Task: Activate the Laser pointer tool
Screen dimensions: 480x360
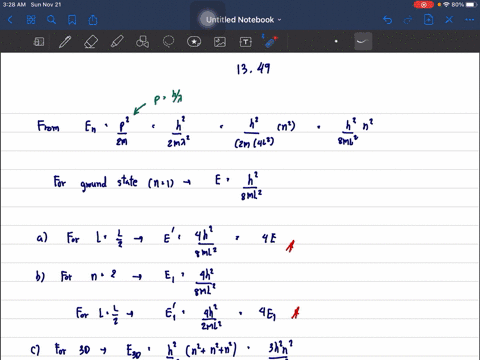Action: pyautogui.click(x=270, y=42)
